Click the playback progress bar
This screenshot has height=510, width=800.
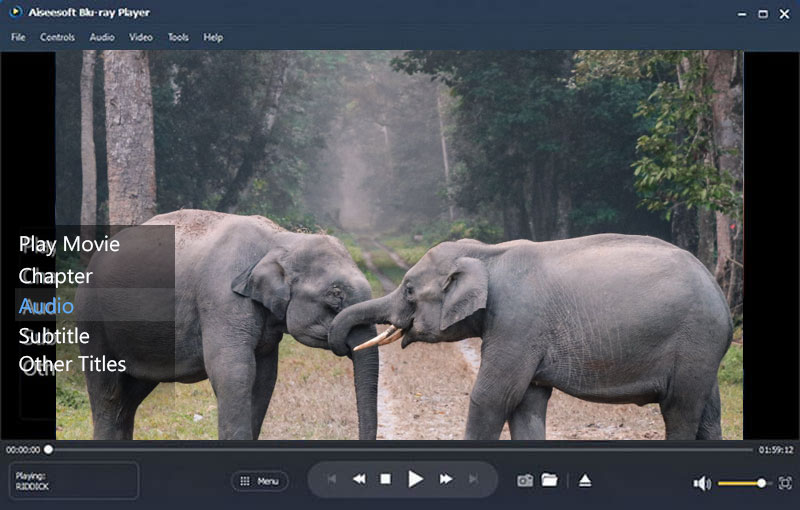click(400, 450)
